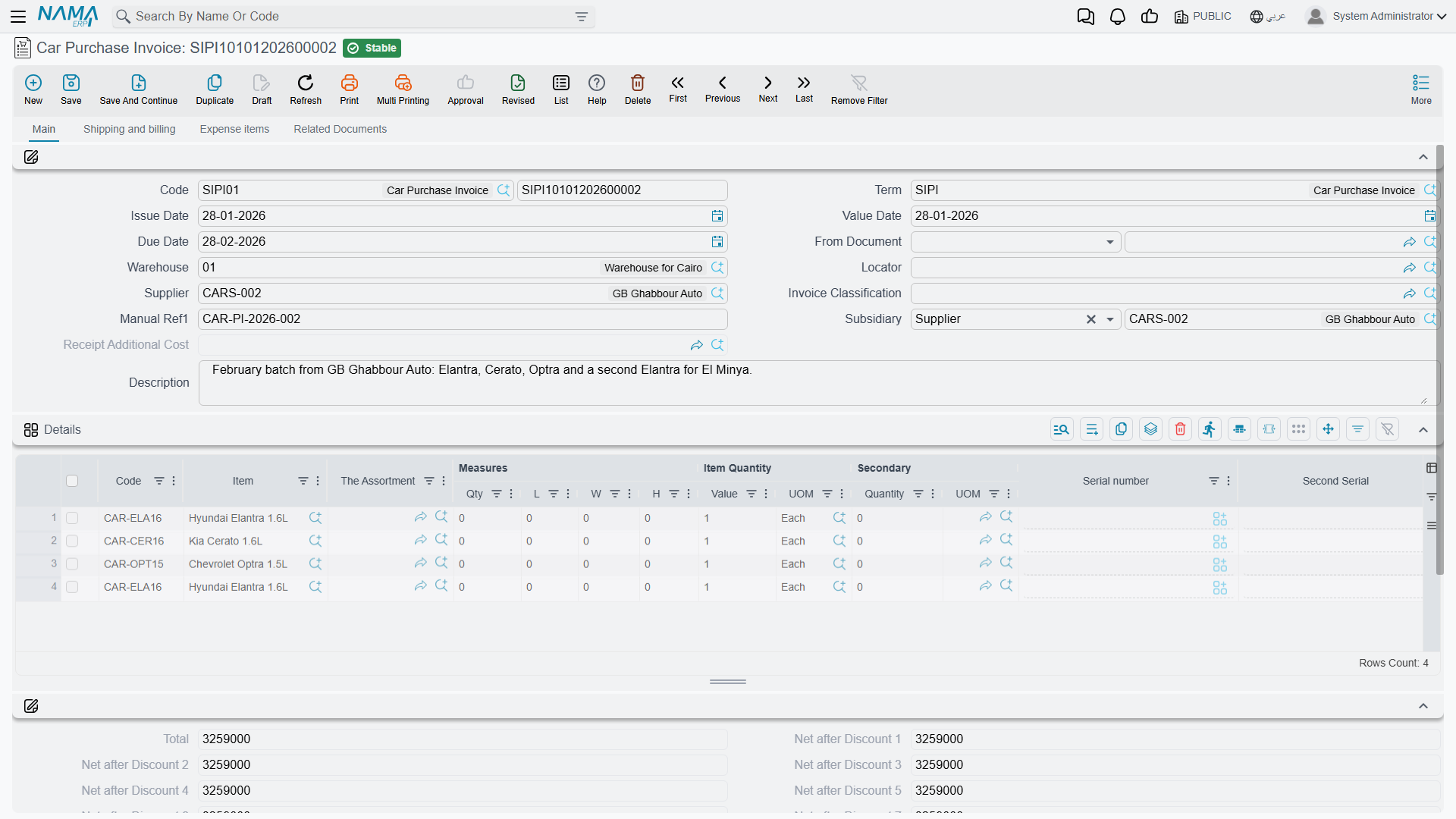Screen dimensions: 1456x819
Task: Save the current invoice
Action: point(71,89)
